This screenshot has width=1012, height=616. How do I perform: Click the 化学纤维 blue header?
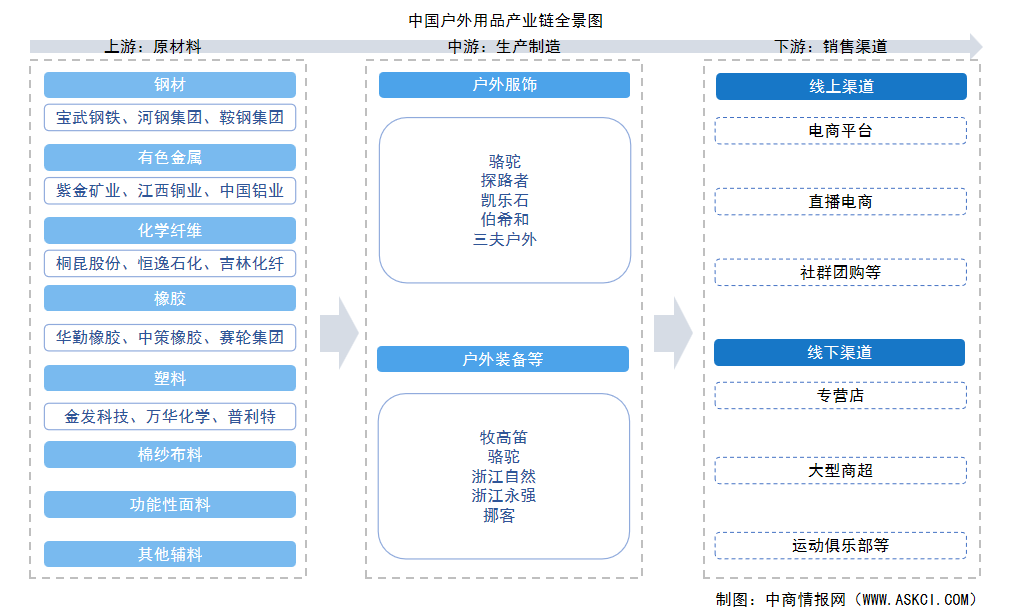pos(170,230)
